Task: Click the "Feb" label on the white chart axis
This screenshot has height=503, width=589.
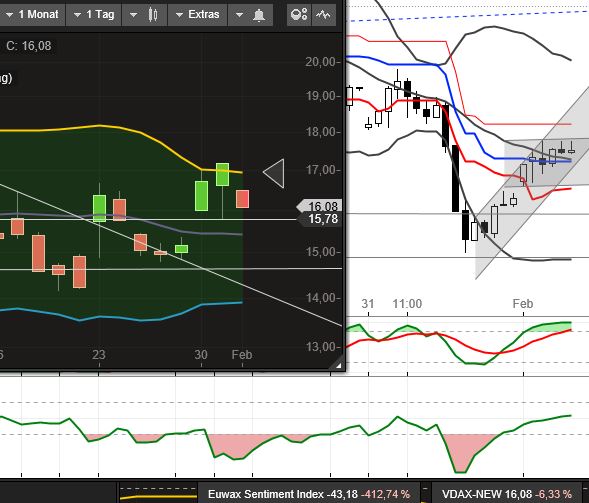Action: (x=523, y=304)
